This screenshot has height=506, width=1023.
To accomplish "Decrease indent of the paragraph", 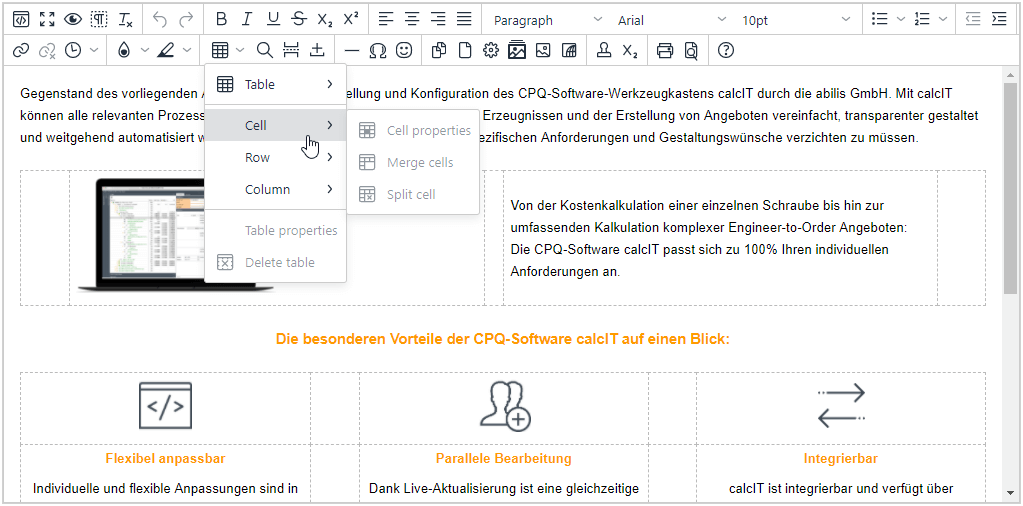I will point(973,20).
